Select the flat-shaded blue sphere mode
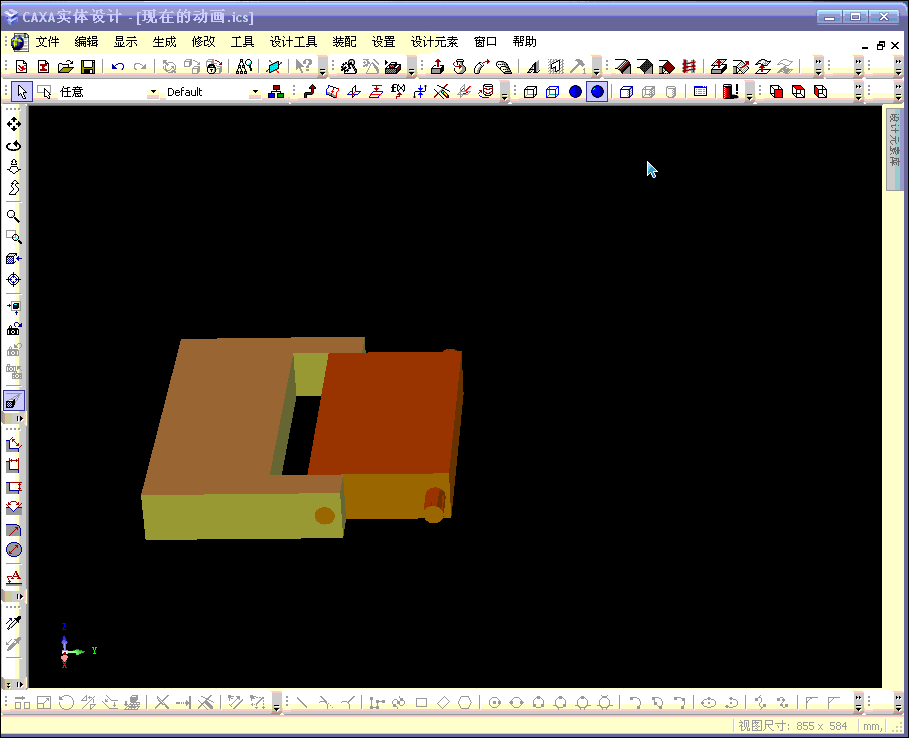The image size is (909, 738). click(x=575, y=92)
